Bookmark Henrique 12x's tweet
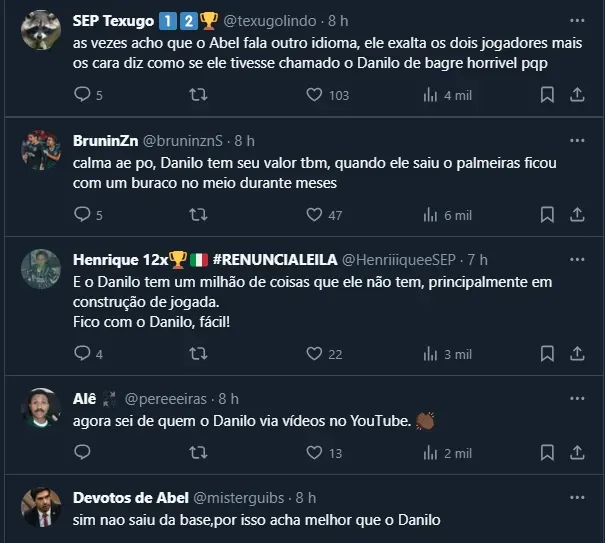605x543 pixels. pos(547,353)
